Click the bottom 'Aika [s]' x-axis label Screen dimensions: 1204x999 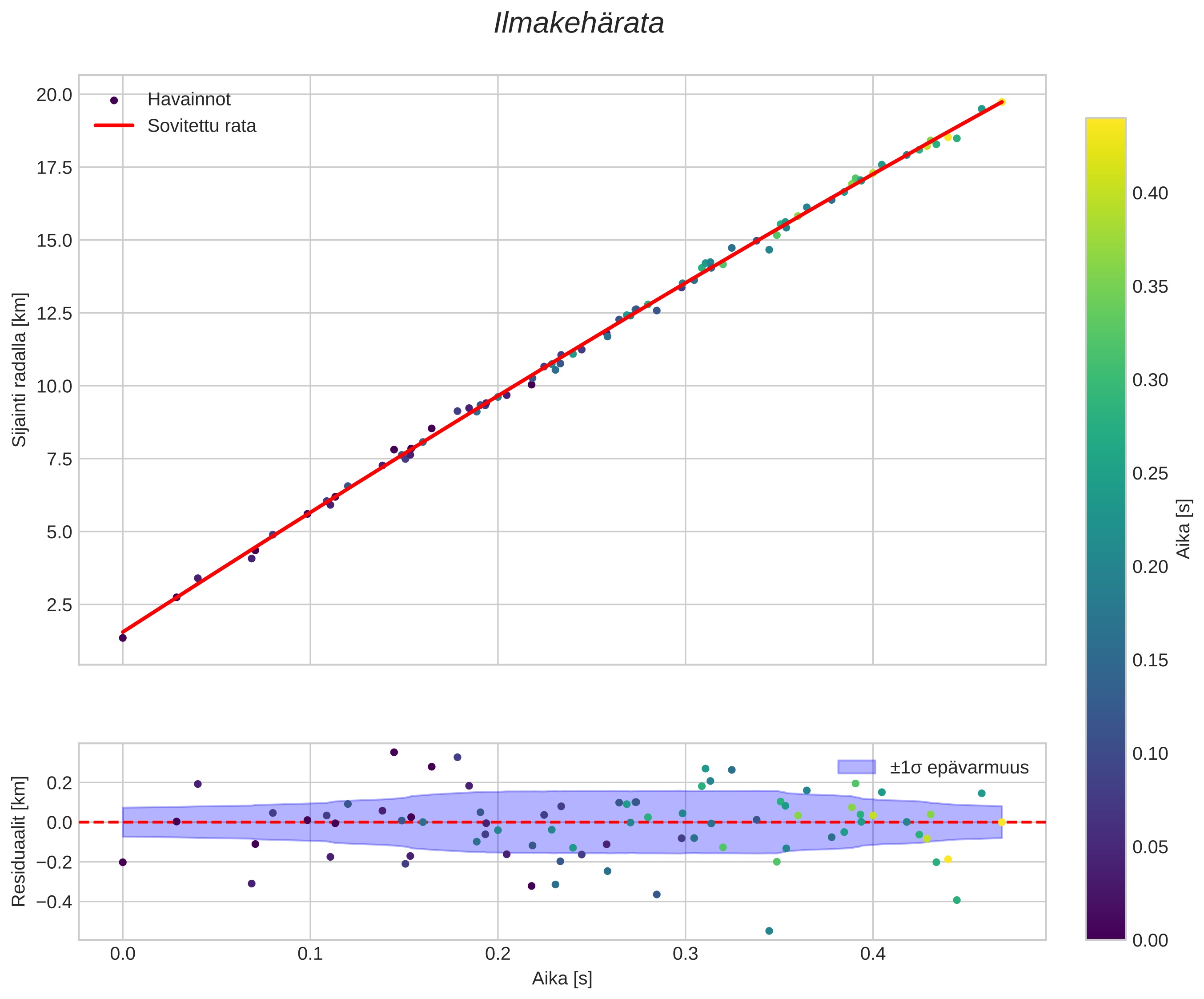(x=562, y=979)
